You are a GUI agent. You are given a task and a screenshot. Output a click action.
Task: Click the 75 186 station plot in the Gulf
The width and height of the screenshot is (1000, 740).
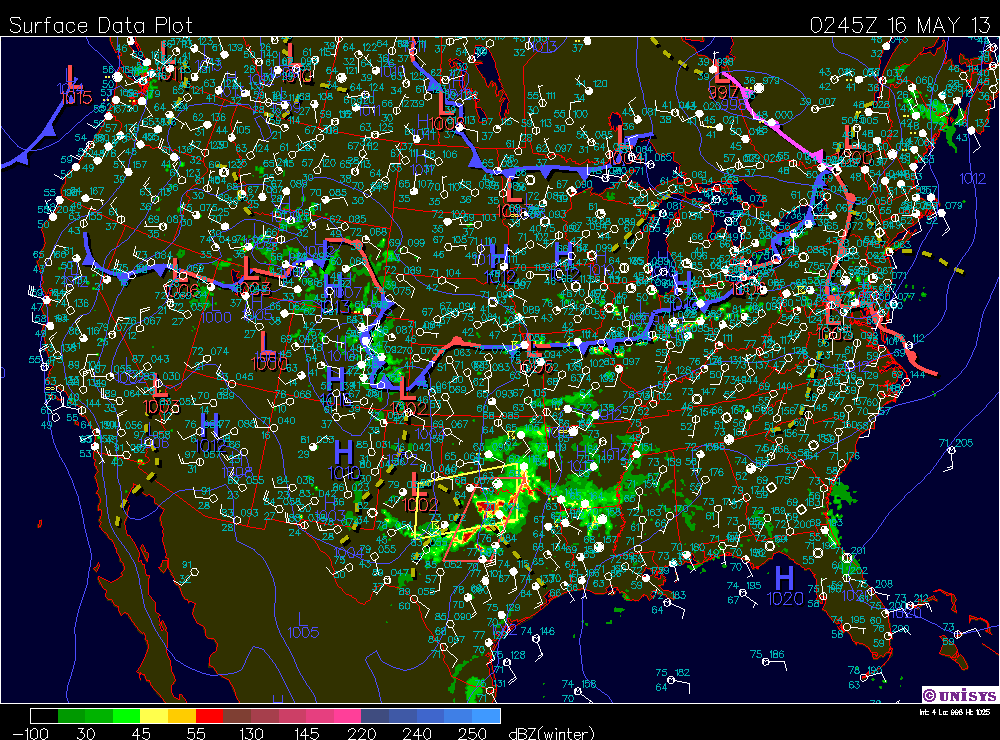tap(766, 656)
